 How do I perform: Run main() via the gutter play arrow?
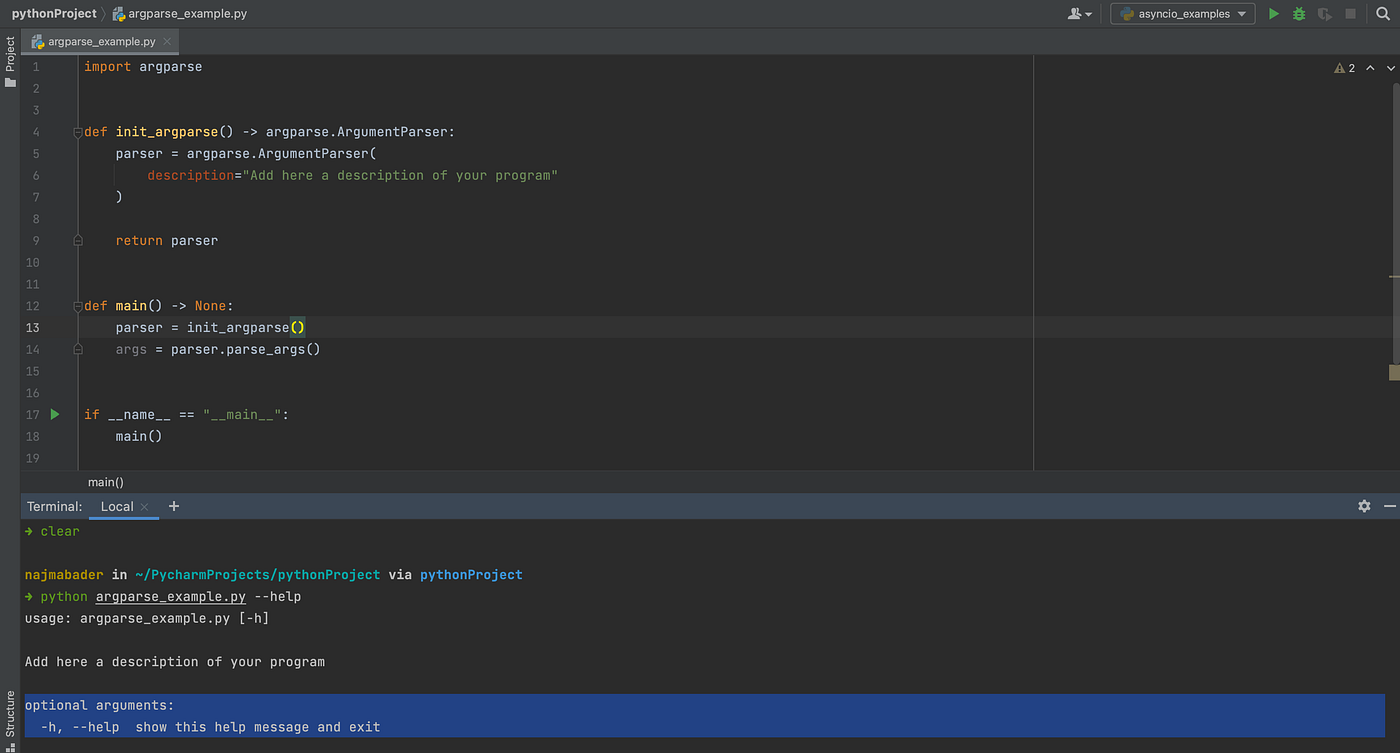click(x=54, y=414)
